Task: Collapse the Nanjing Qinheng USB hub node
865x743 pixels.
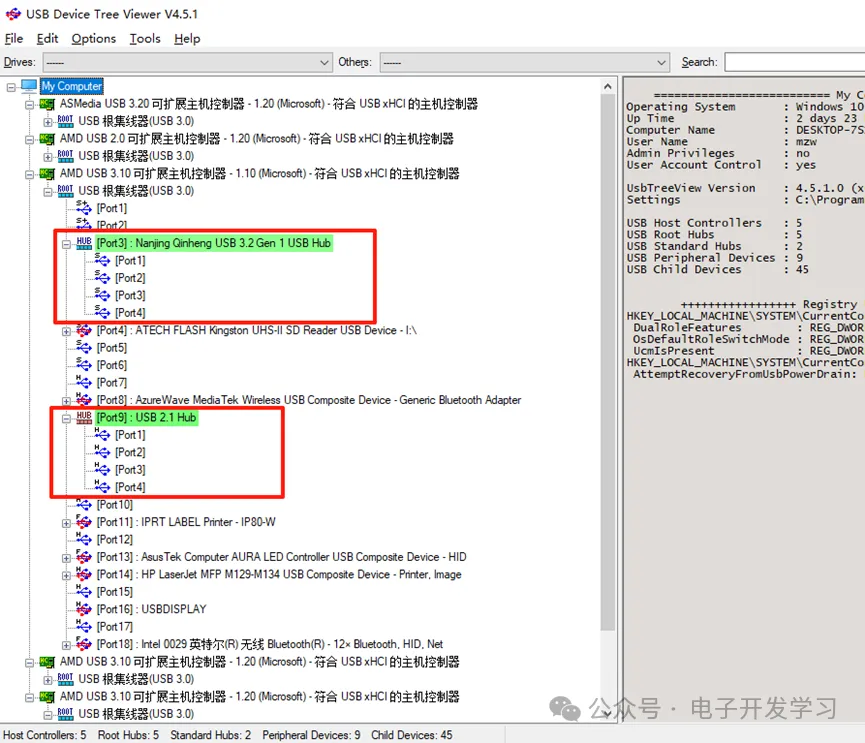Action: 67,243
